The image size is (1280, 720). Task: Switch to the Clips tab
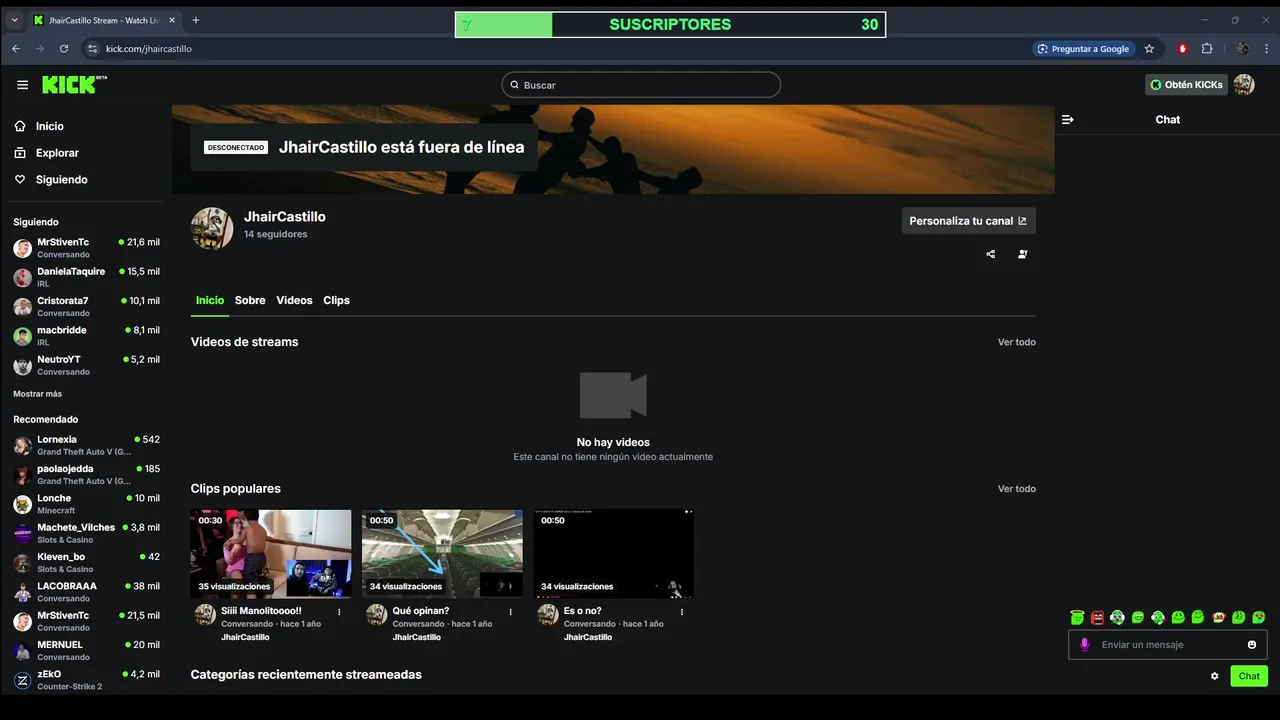pyautogui.click(x=336, y=300)
